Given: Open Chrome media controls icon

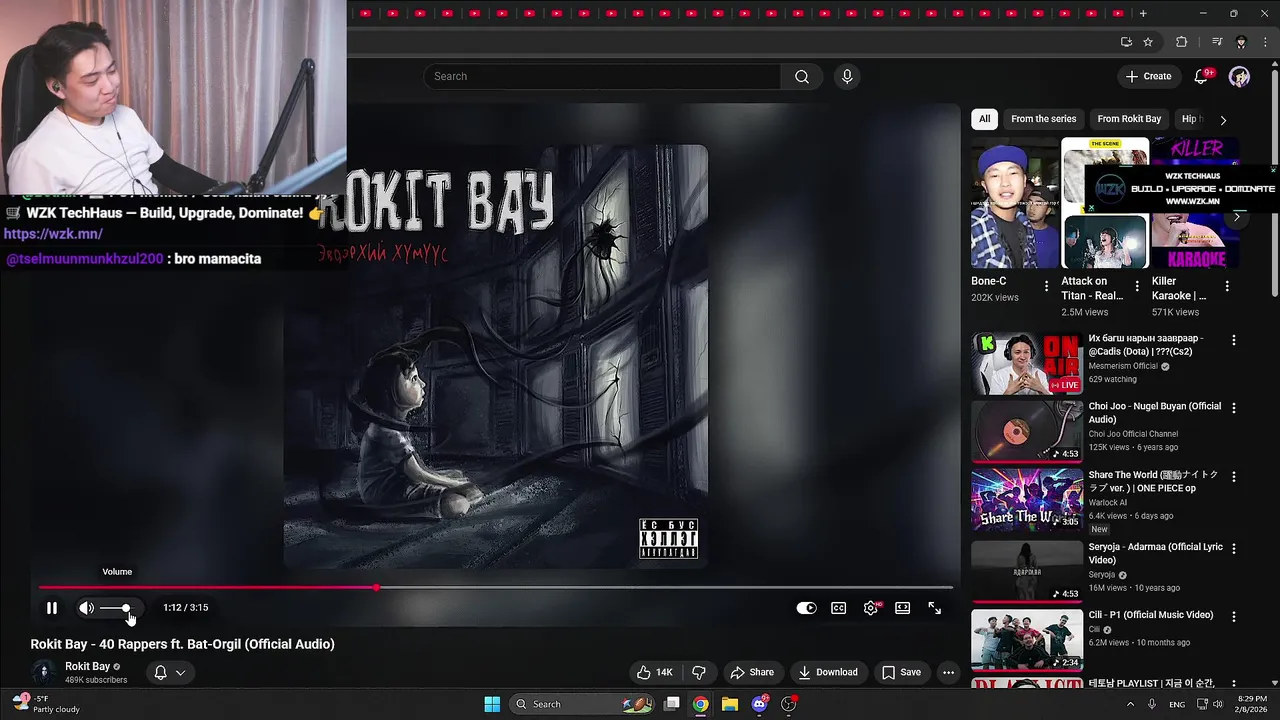Looking at the screenshot, I should [x=1217, y=42].
